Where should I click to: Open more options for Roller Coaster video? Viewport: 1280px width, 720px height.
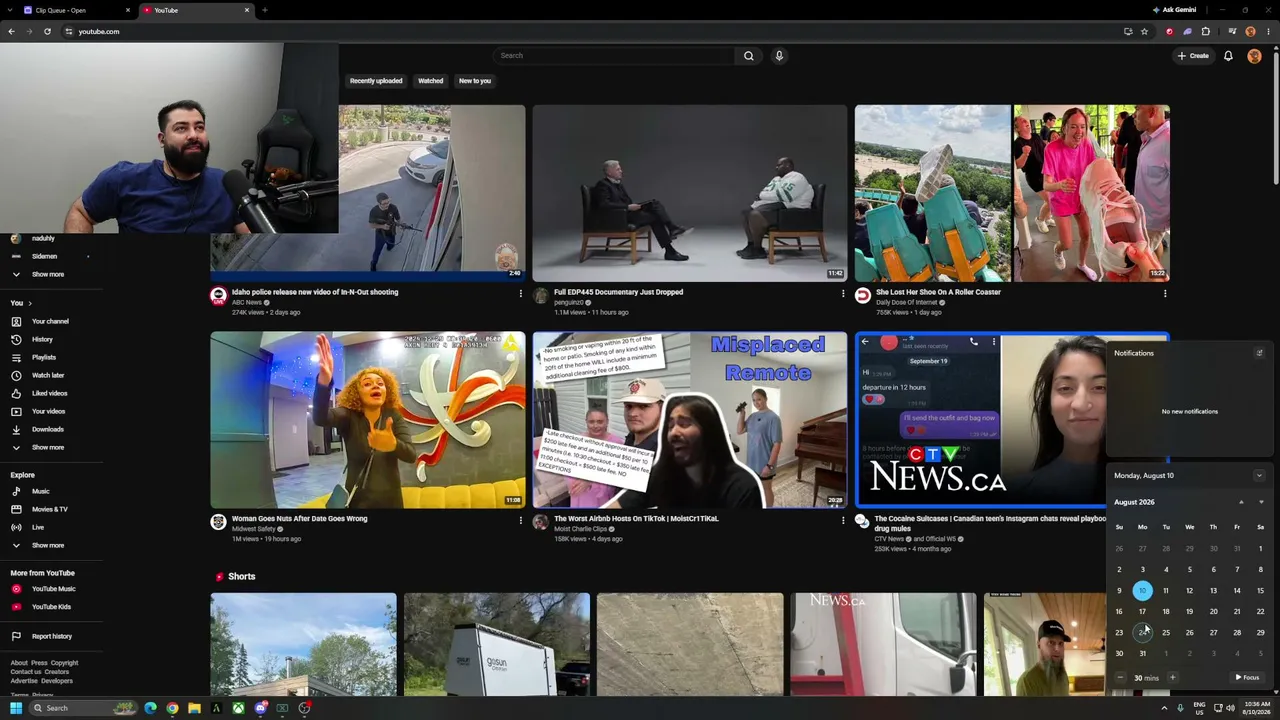pyautogui.click(x=1164, y=293)
